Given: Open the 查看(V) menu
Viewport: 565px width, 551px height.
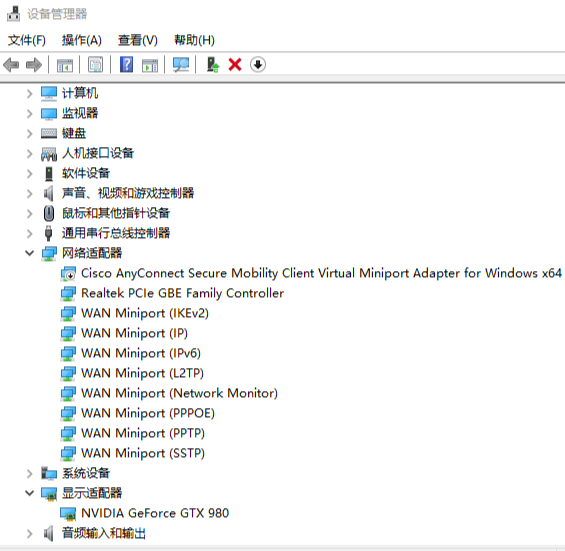Looking at the screenshot, I should (x=138, y=40).
